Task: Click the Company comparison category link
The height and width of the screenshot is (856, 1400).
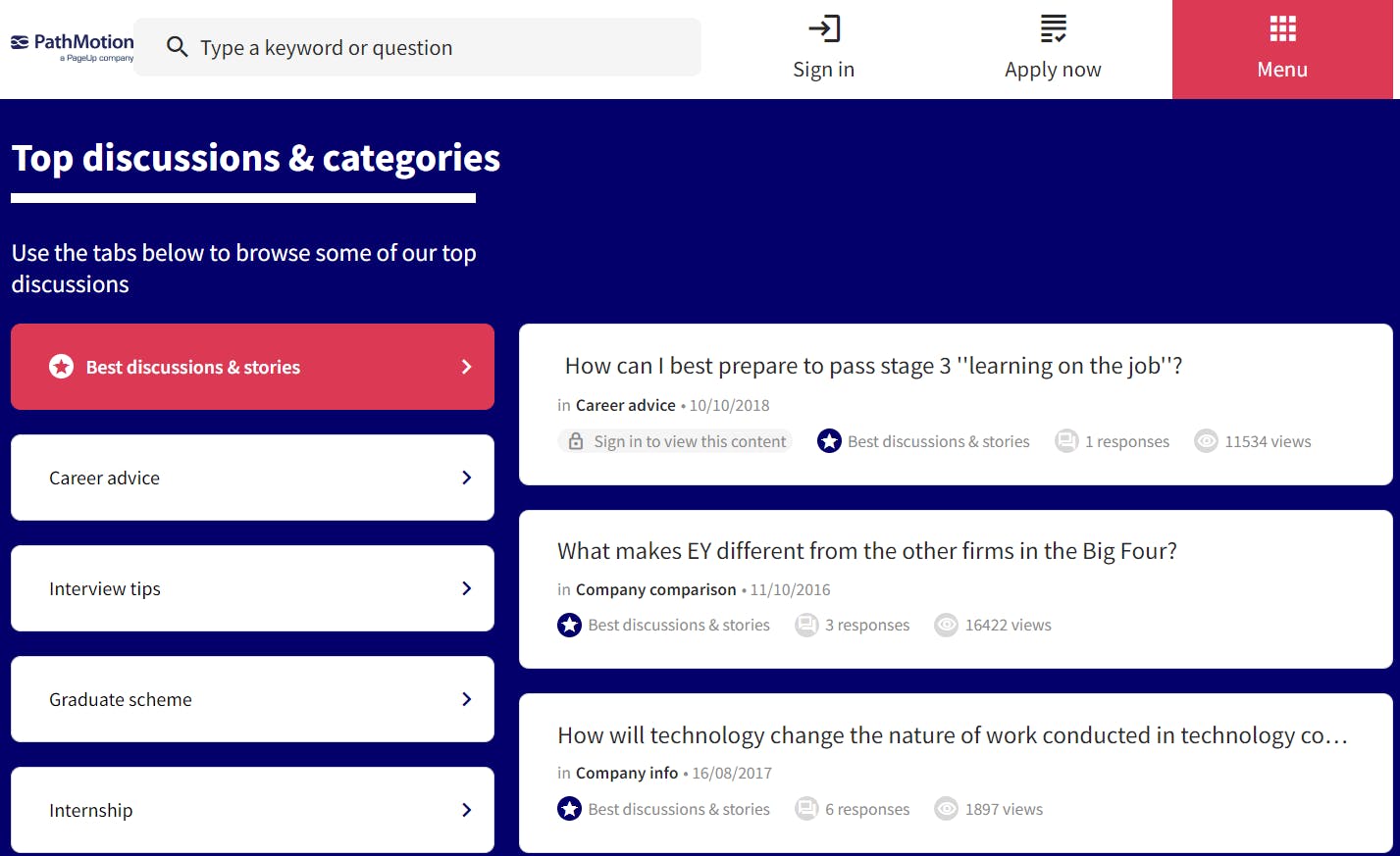Action: coord(655,589)
